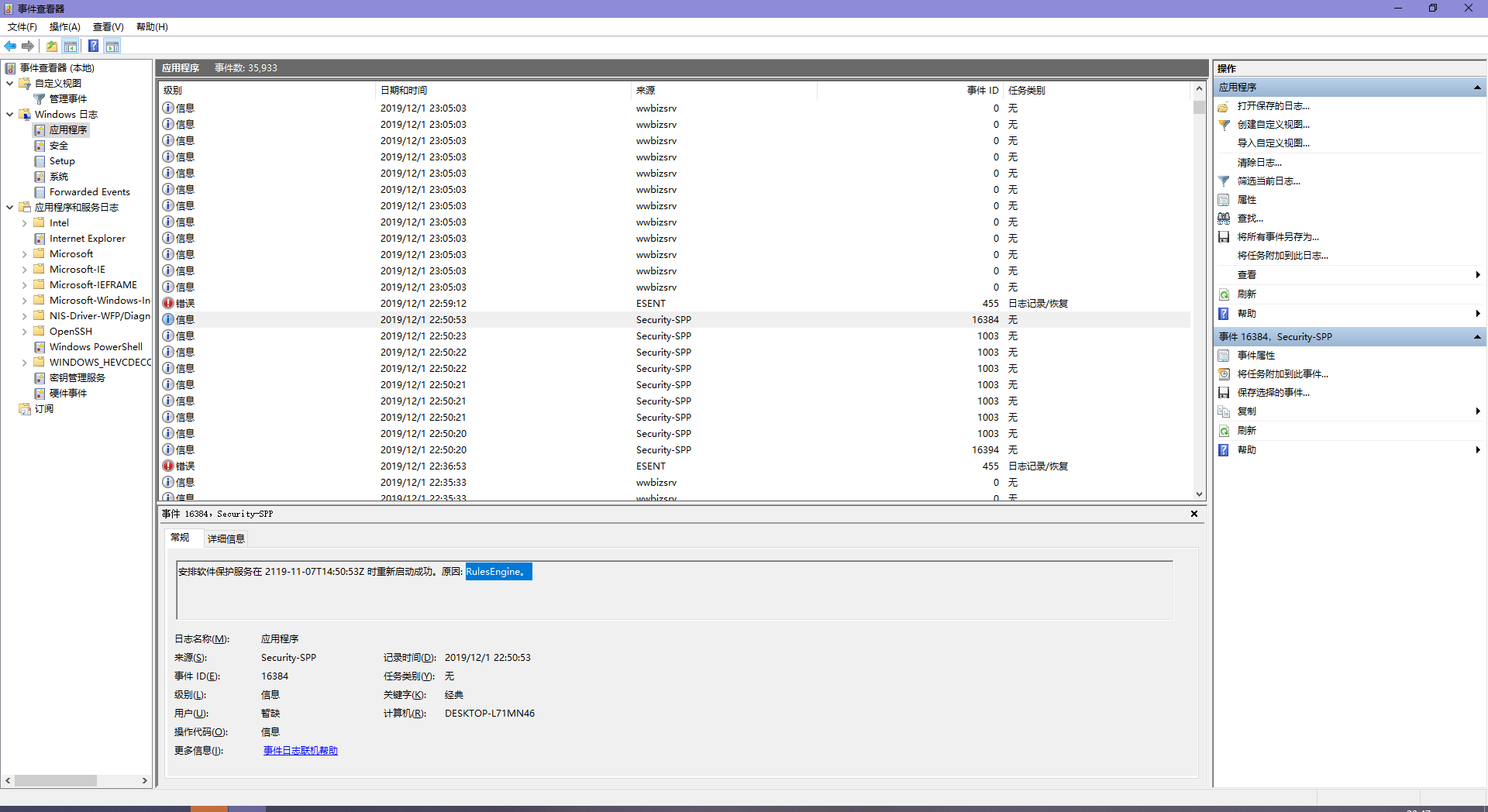The height and width of the screenshot is (812, 1488).
Task: Click the 将所有事件另存为 save icon
Action: coord(1224,237)
